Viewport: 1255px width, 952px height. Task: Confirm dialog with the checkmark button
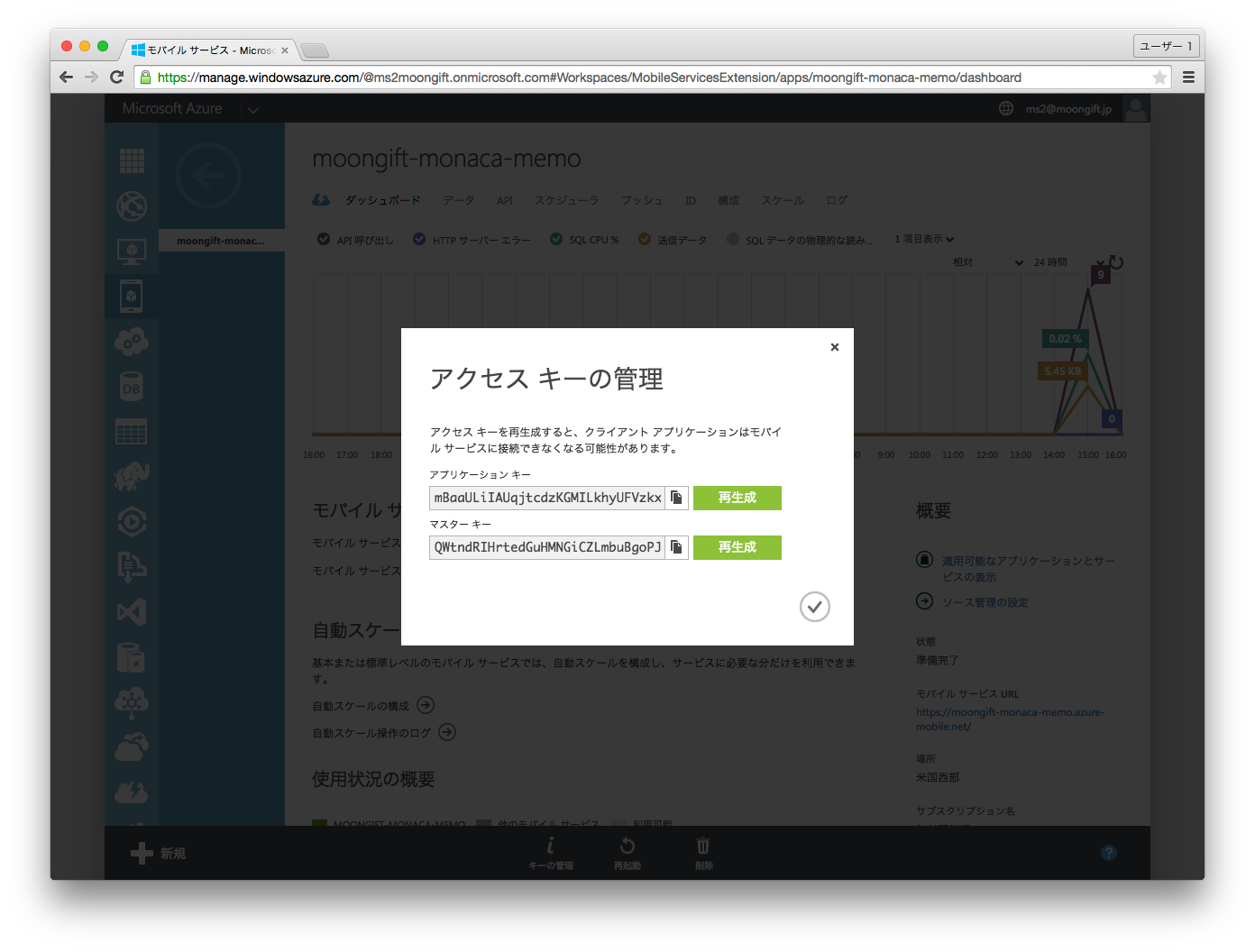click(814, 607)
